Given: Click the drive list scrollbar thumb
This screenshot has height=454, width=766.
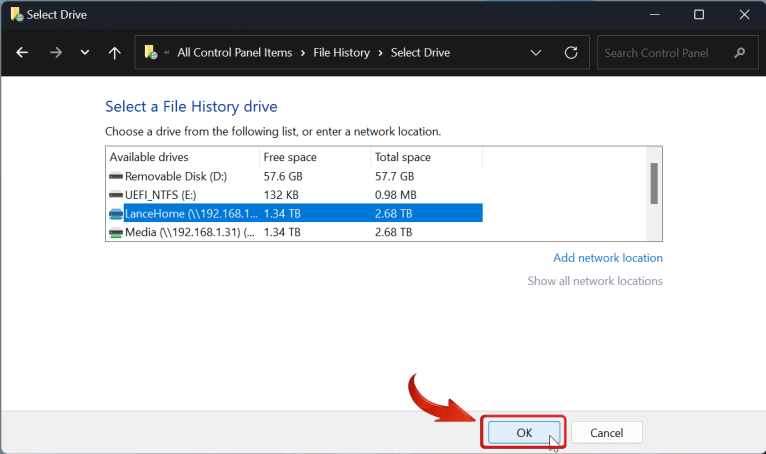Looking at the screenshot, I should click(654, 183).
